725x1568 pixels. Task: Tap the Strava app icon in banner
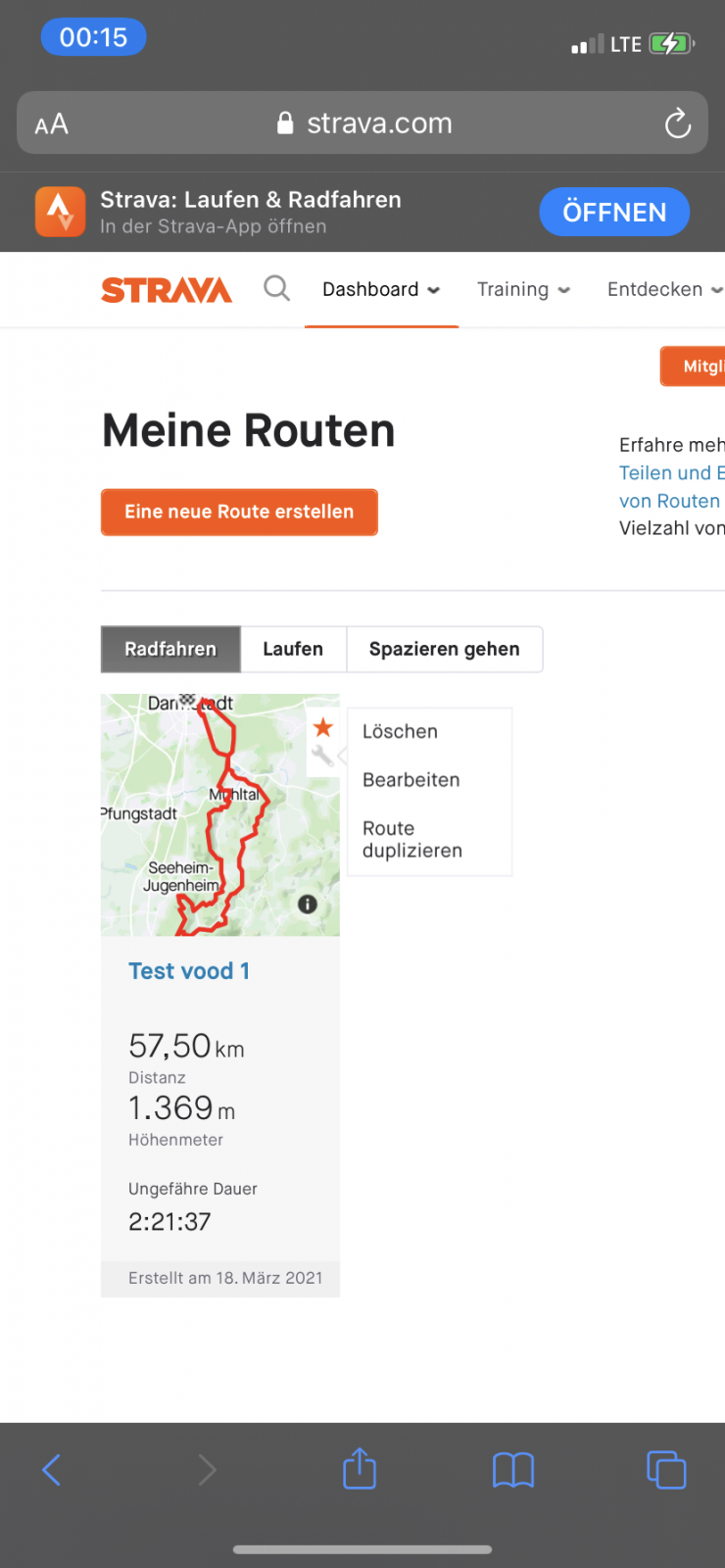click(x=61, y=212)
